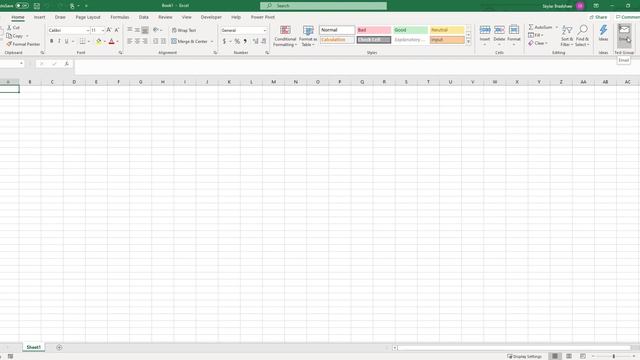640x360 pixels.
Task: Open the Calibri font name dropdown
Action: 87,30
